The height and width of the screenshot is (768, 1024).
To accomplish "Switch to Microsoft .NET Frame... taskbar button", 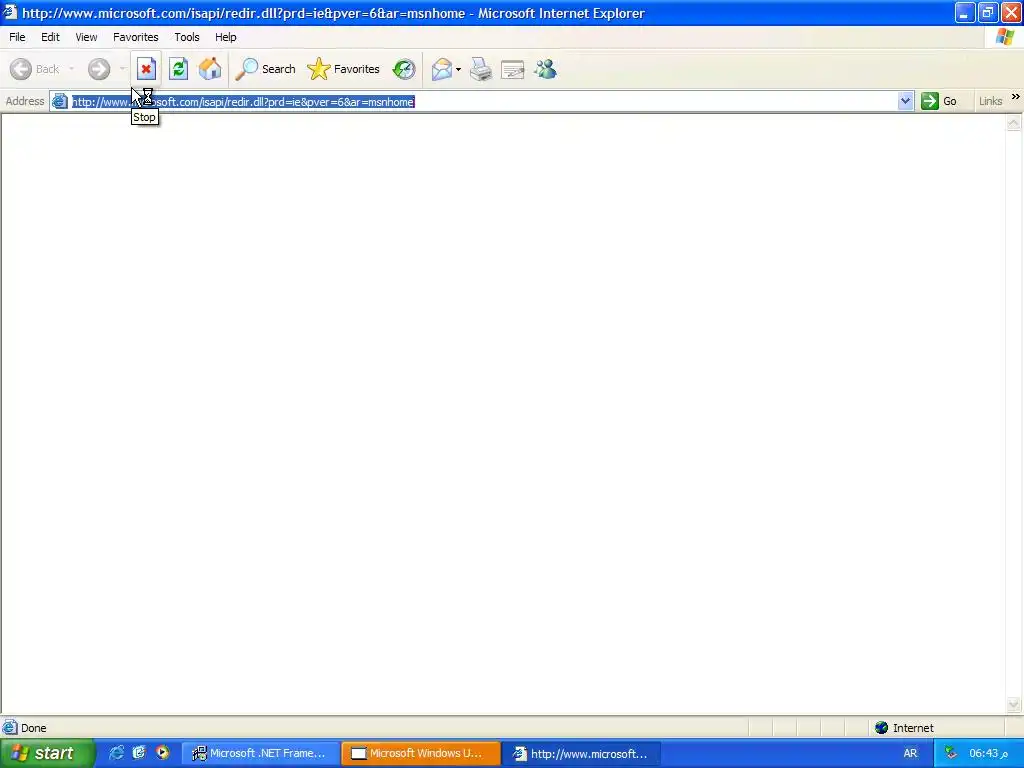I will [x=261, y=754].
